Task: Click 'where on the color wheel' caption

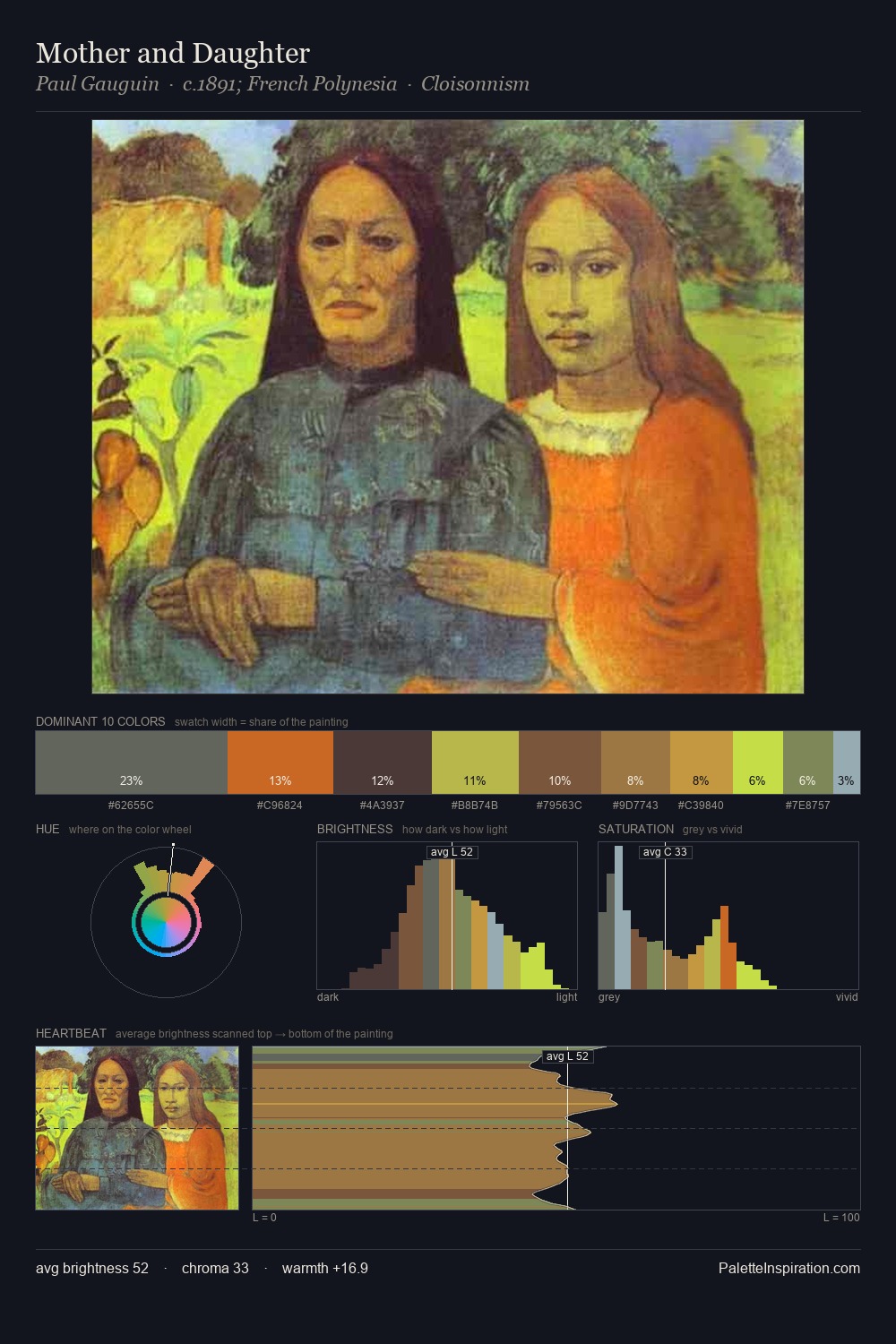Action: tap(130, 829)
